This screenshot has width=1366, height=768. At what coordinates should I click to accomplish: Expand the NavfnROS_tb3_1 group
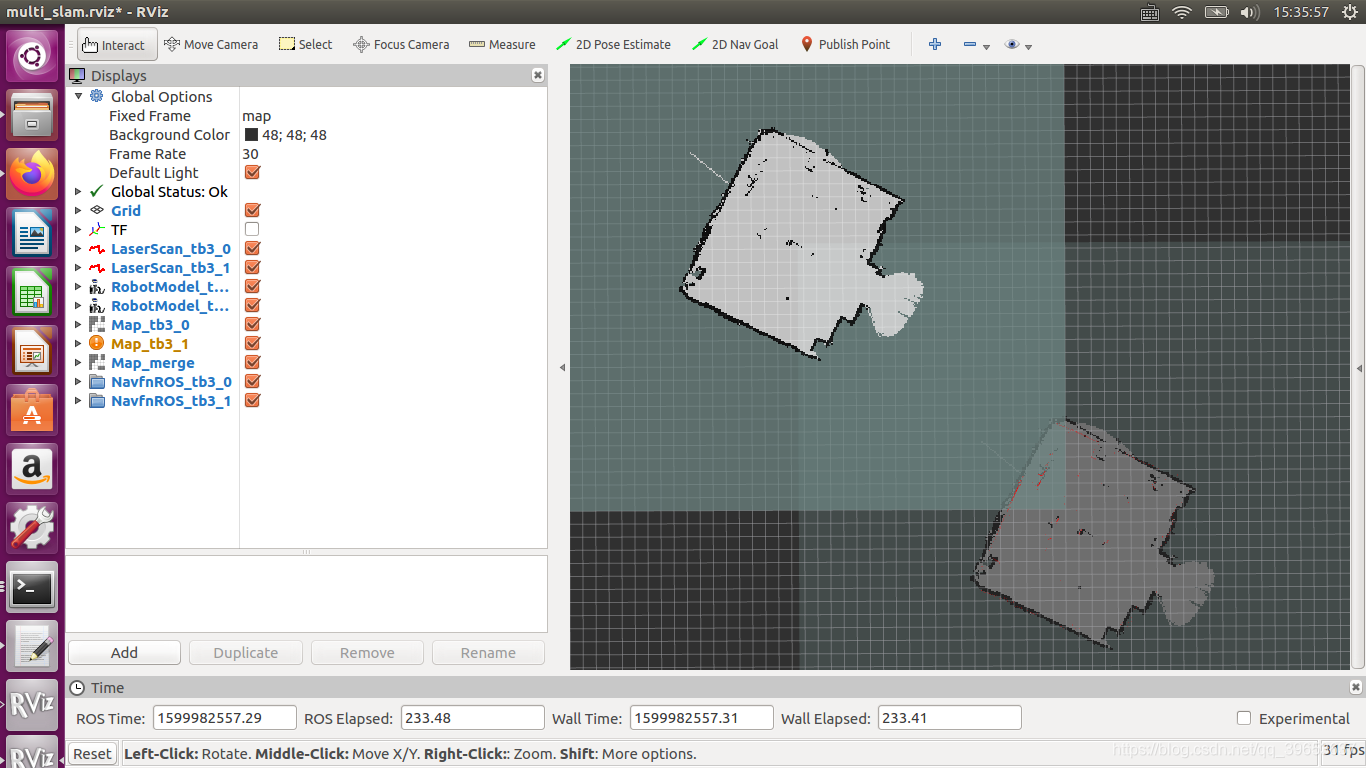[79, 400]
